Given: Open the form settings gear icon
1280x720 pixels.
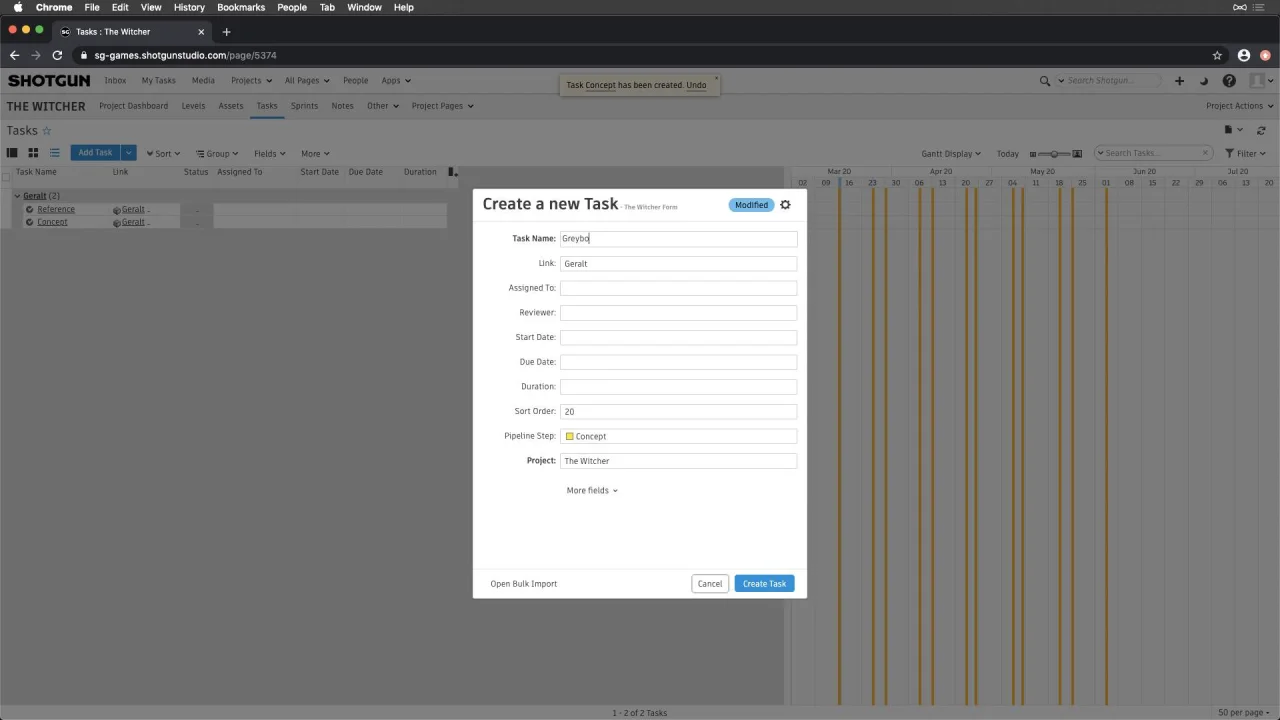Looking at the screenshot, I should coord(785,205).
